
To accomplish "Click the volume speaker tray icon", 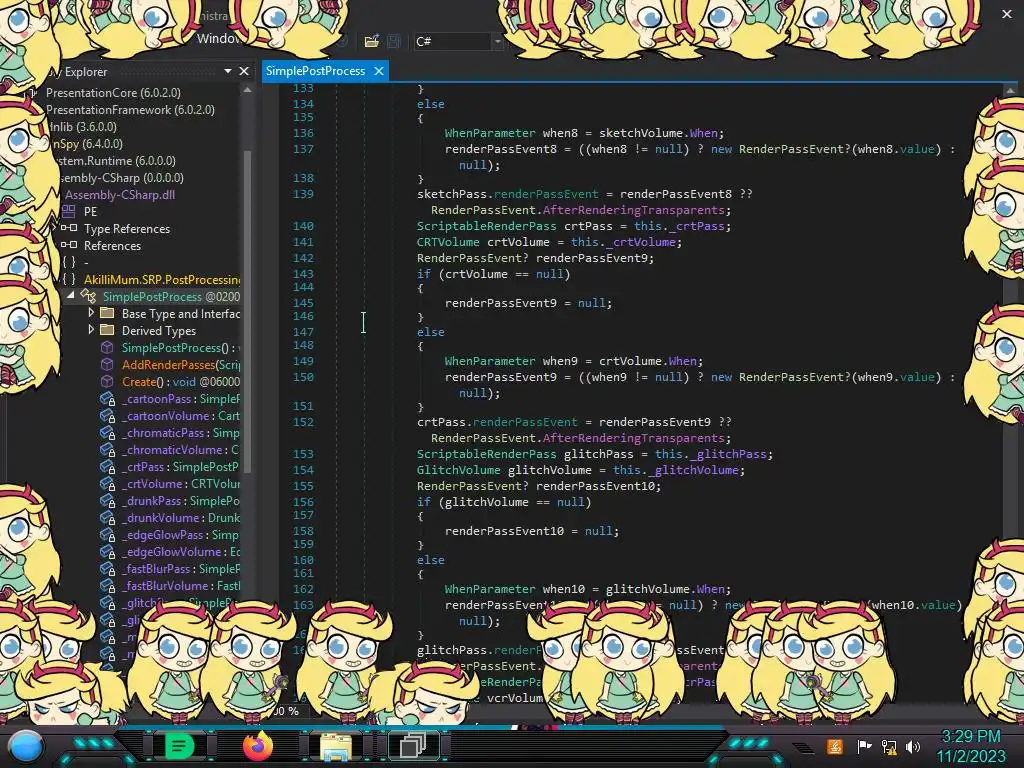I will point(913,746).
